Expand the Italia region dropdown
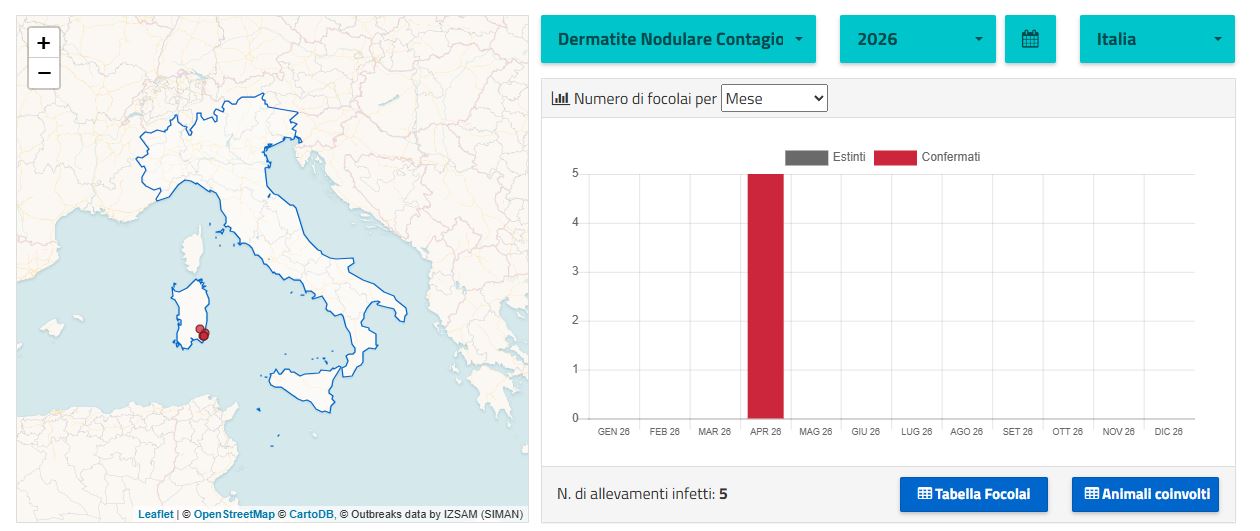Screen dimensions: 1260x531 [x=1157, y=39]
